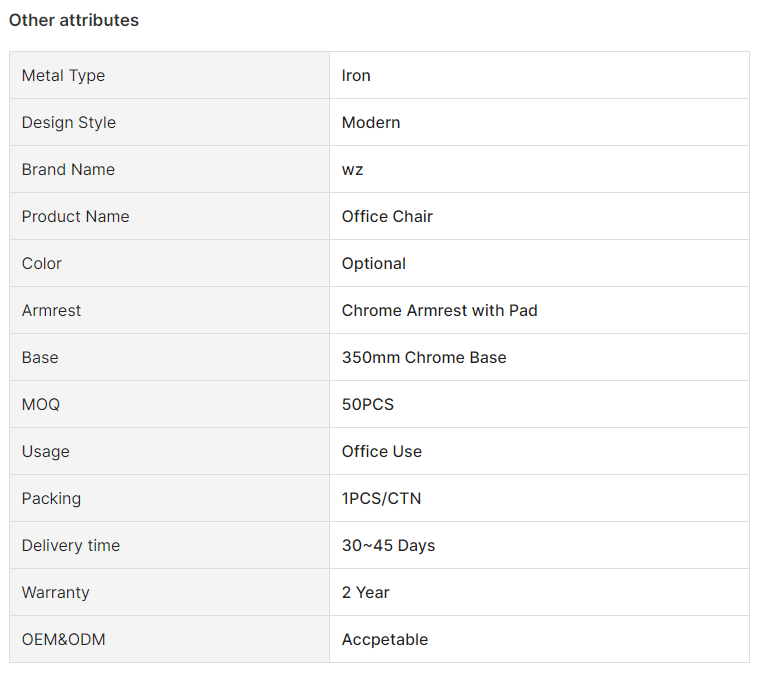759x674 pixels.
Task: Click the '1PCS/CTN' packing value
Action: click(375, 498)
